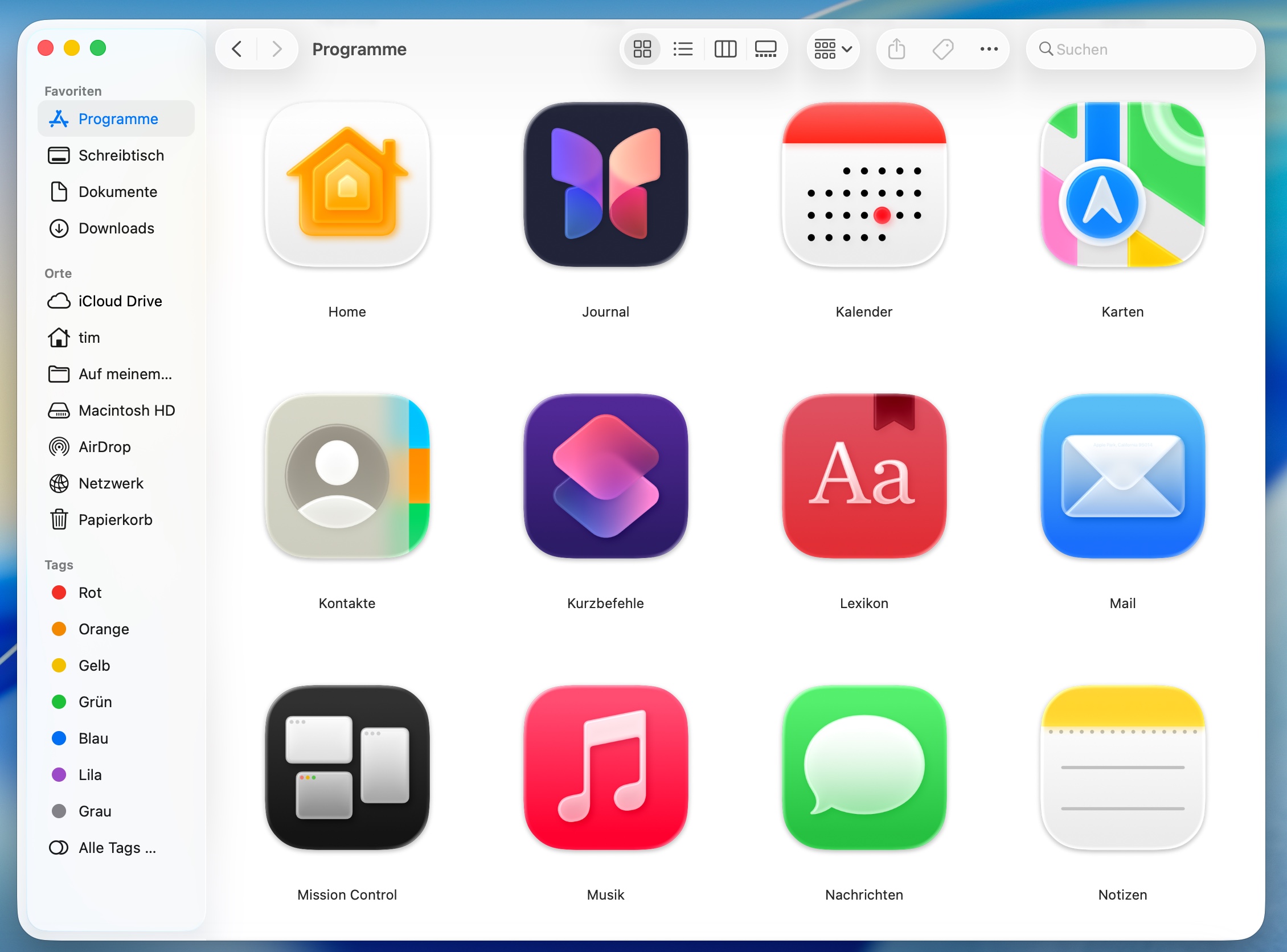Select Programme in the sidebar
This screenshot has height=952, width=1287.
[x=116, y=118]
